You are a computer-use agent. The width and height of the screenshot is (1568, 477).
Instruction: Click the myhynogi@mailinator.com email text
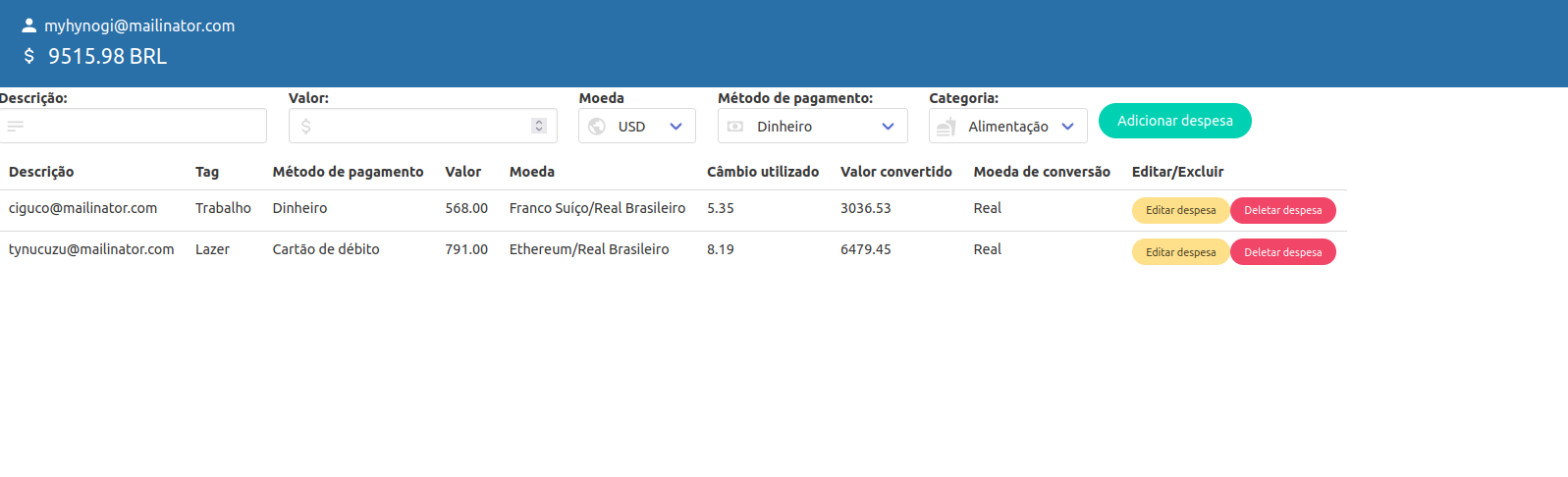139,26
